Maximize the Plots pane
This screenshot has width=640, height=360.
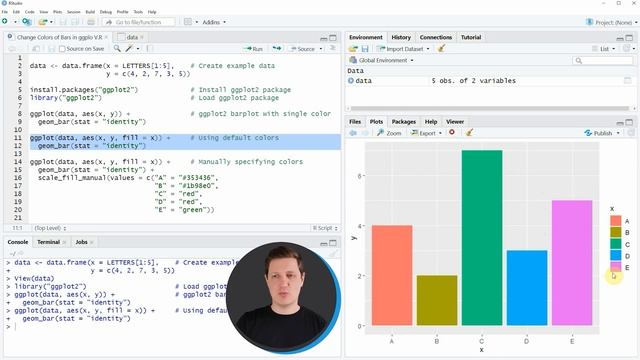click(x=629, y=122)
